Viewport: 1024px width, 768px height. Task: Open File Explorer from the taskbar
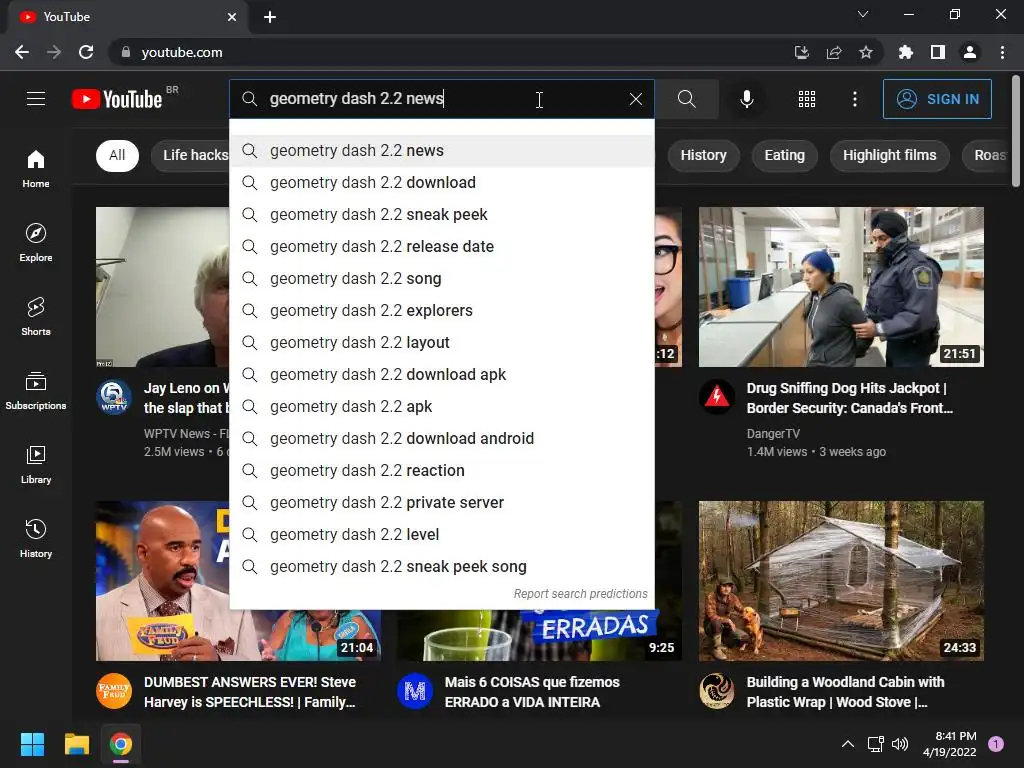pos(76,744)
